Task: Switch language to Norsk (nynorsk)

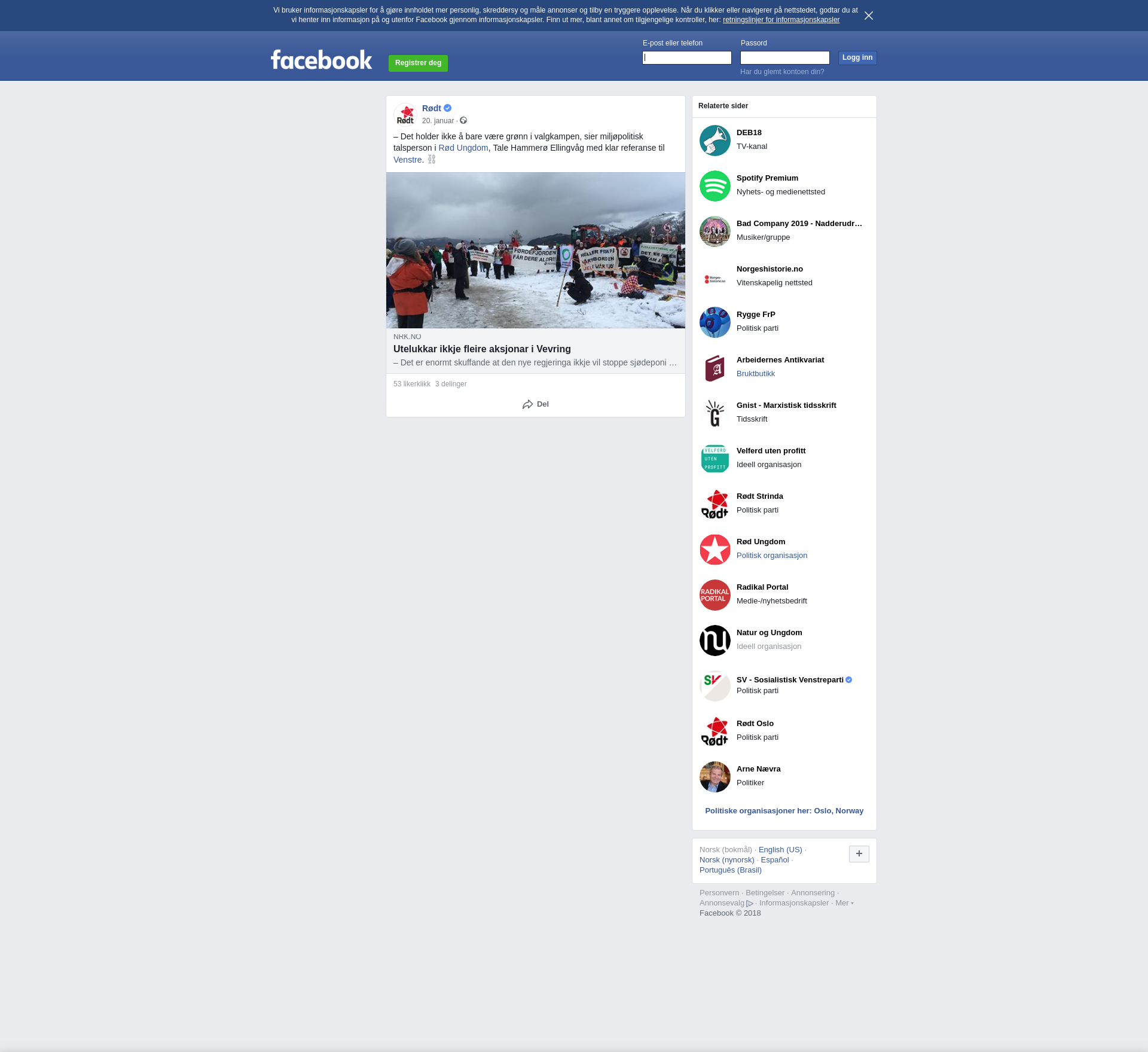Action: point(727,860)
